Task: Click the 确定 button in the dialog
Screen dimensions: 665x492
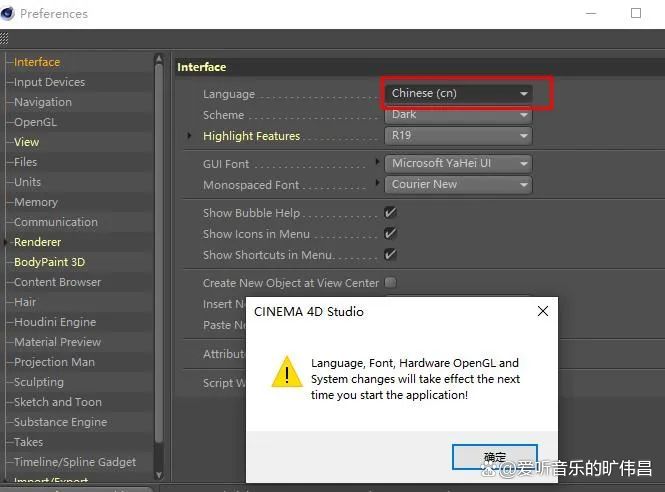Action: pos(495,457)
